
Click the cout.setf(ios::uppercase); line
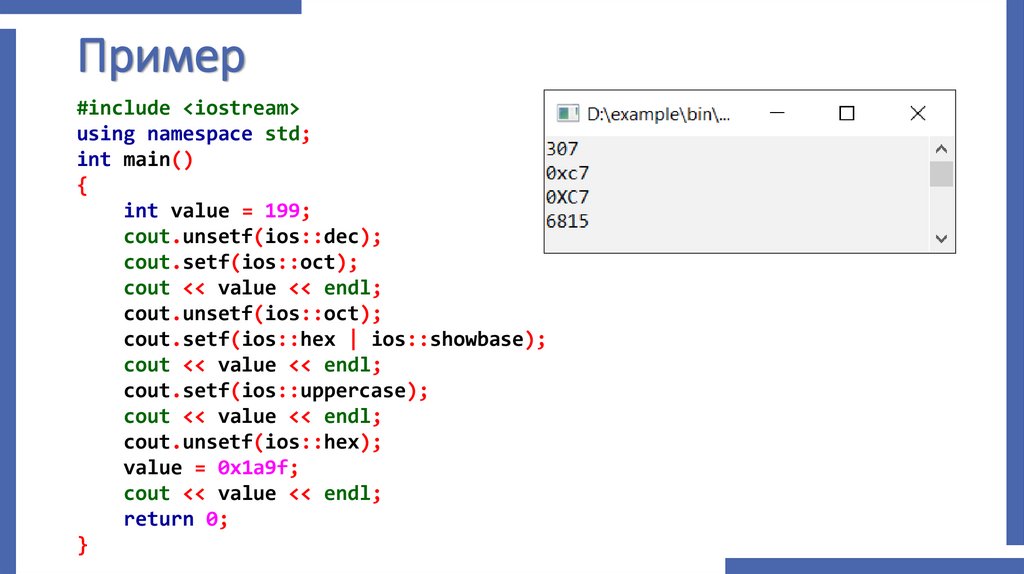276,391
